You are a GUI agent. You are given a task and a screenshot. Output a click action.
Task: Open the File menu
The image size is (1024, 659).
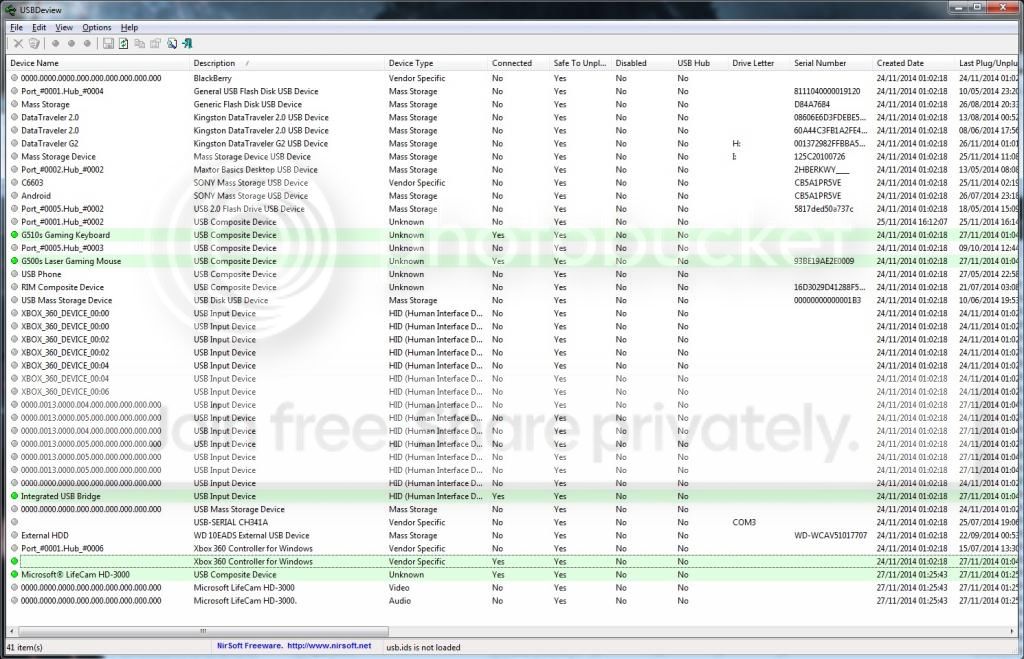click(16, 27)
